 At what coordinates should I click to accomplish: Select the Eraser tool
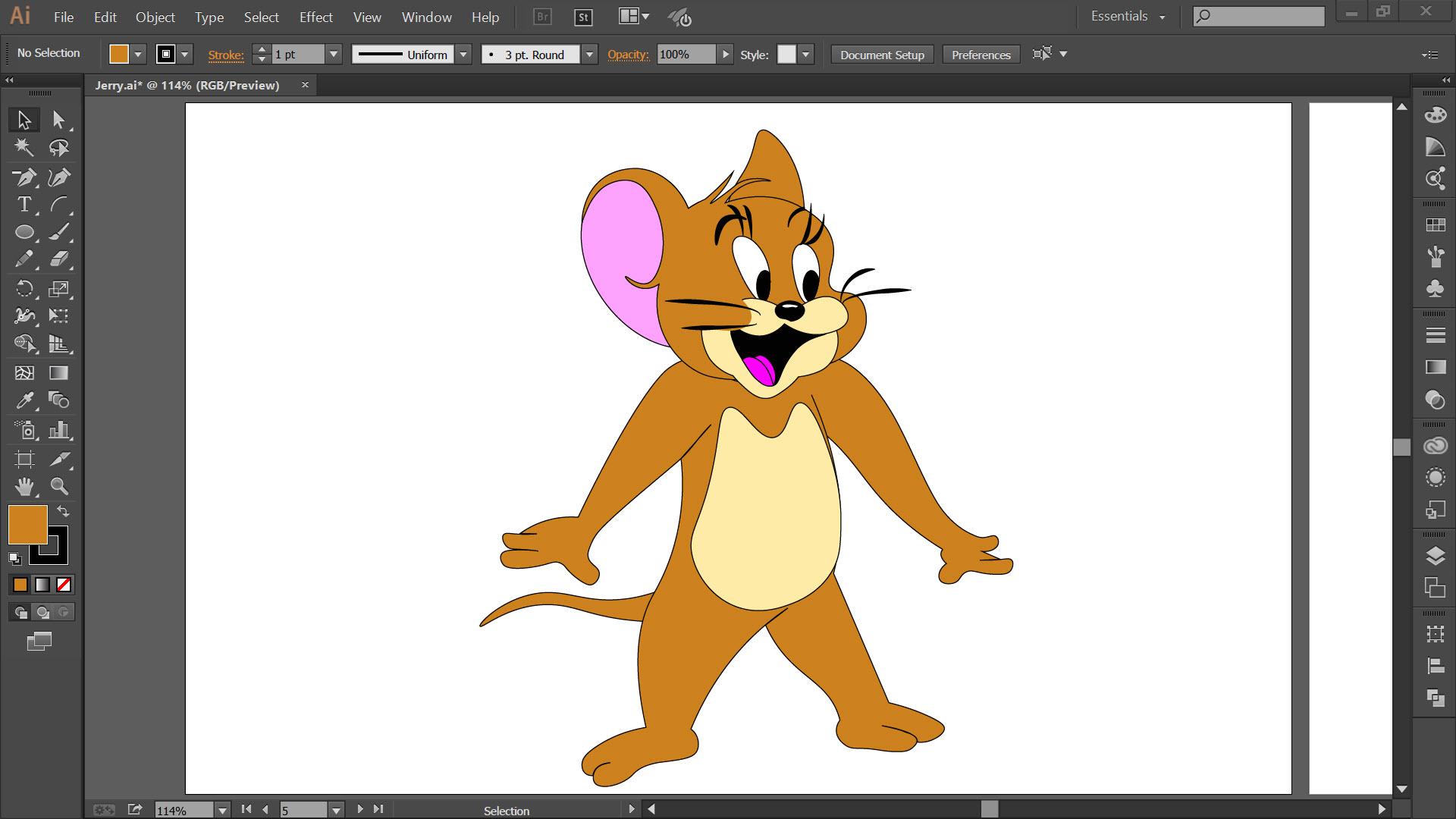[58, 259]
